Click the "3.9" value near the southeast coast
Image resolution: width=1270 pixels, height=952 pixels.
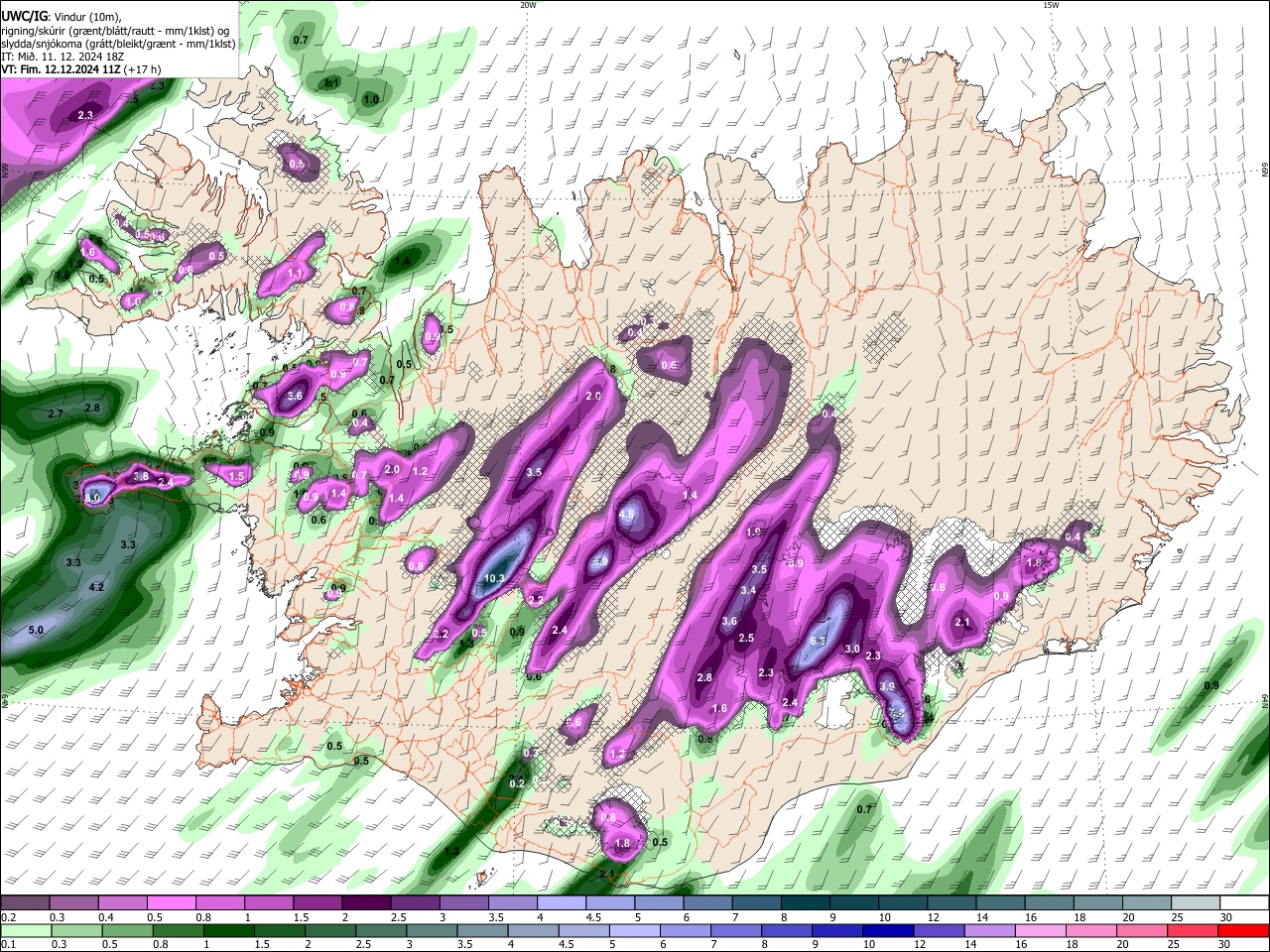[x=887, y=686]
